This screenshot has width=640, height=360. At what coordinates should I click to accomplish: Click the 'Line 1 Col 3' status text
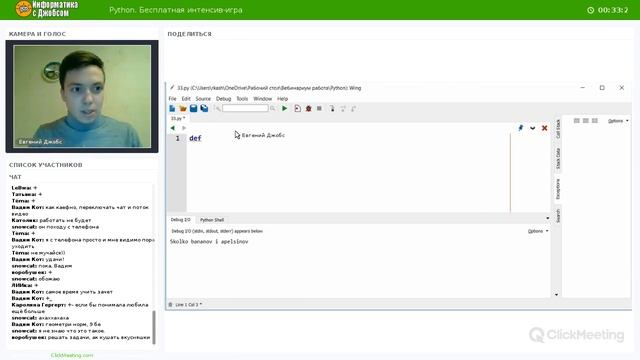188,304
